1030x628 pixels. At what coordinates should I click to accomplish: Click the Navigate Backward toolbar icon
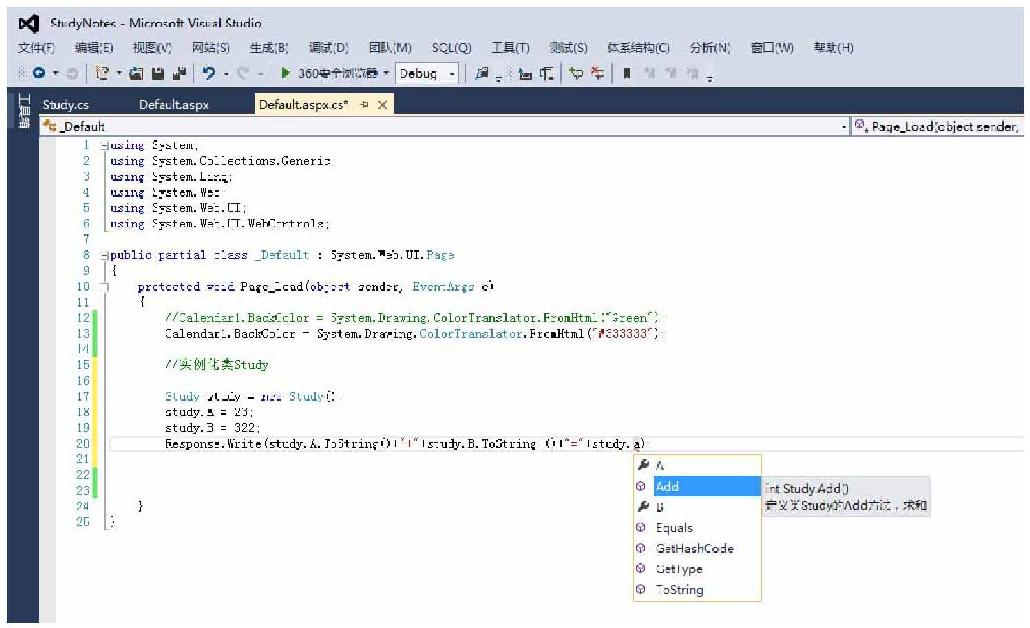(x=39, y=73)
